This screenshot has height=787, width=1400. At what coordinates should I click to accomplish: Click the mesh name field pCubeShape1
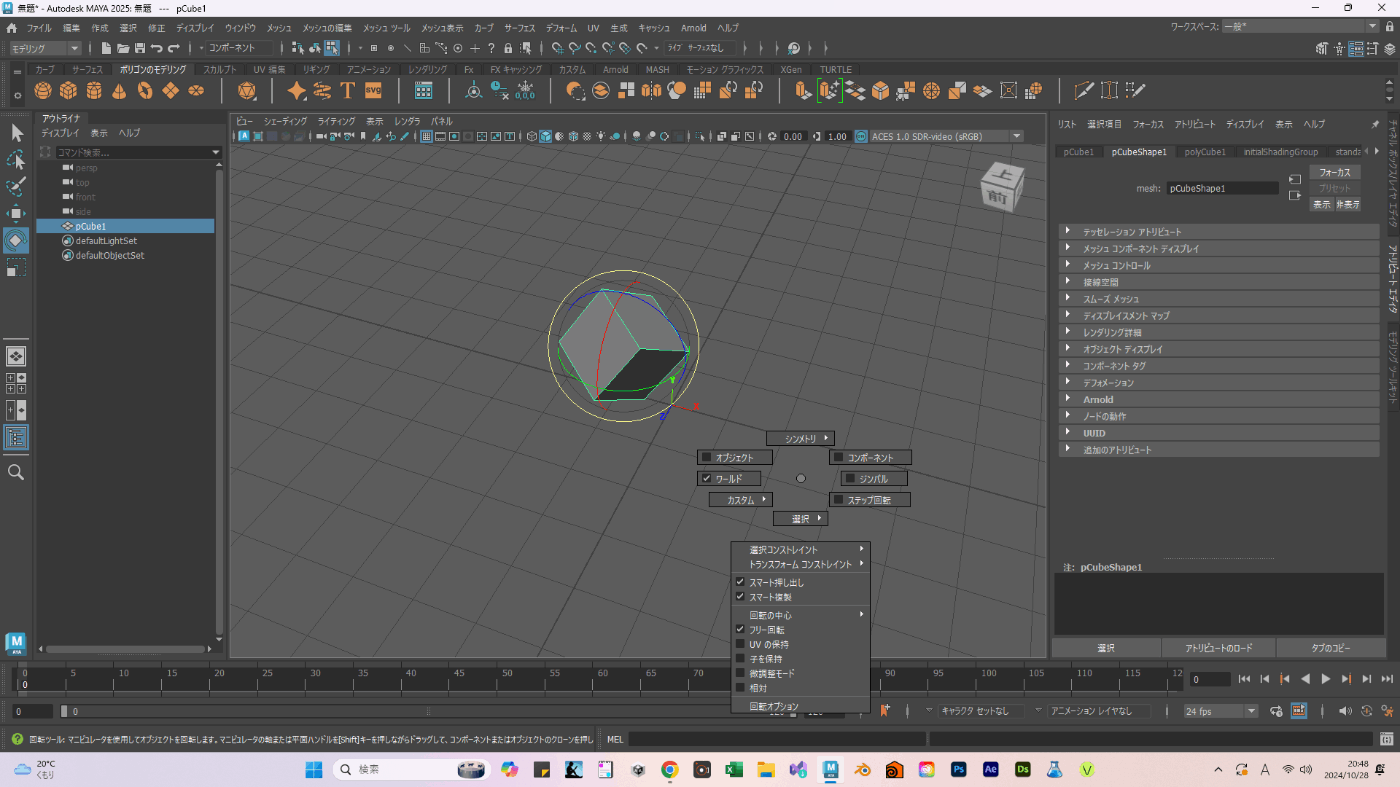coord(1222,188)
